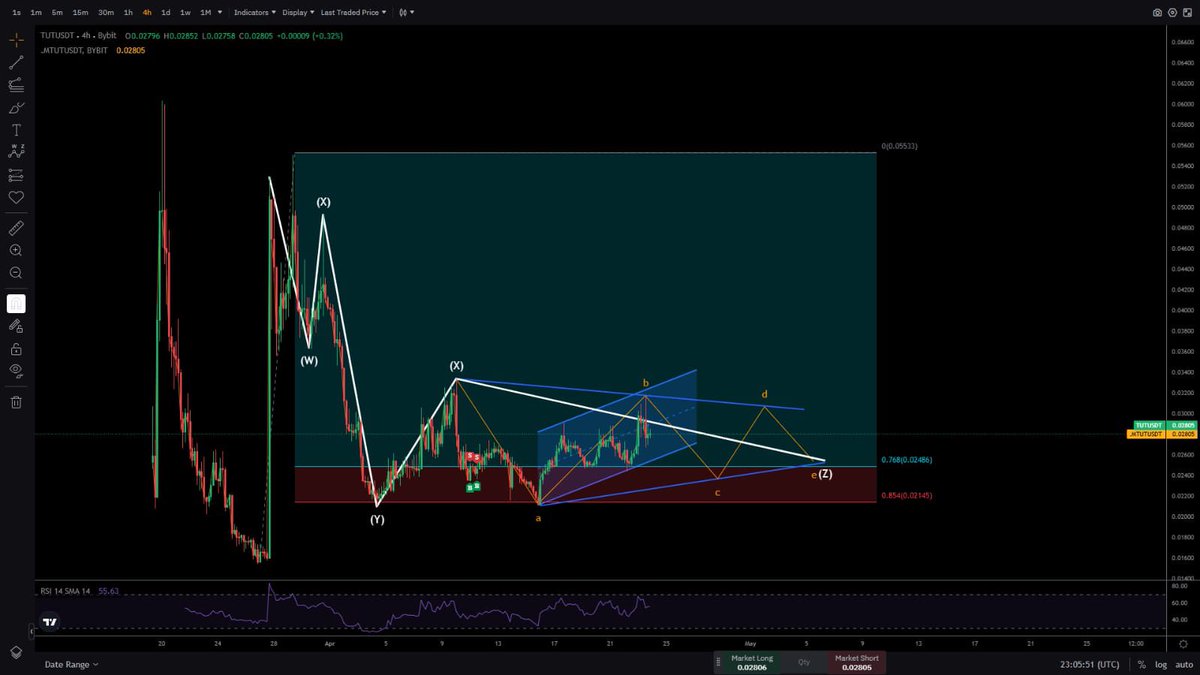Switch to the 1s timeframe
This screenshot has height=675, width=1200.
coord(15,13)
